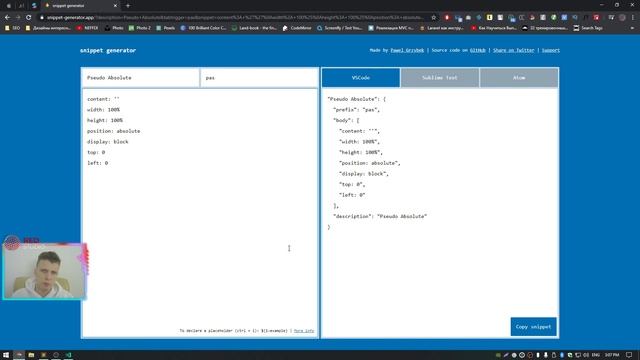Click the webcam video overlay
Screen dimensions: 640x360
point(44,271)
